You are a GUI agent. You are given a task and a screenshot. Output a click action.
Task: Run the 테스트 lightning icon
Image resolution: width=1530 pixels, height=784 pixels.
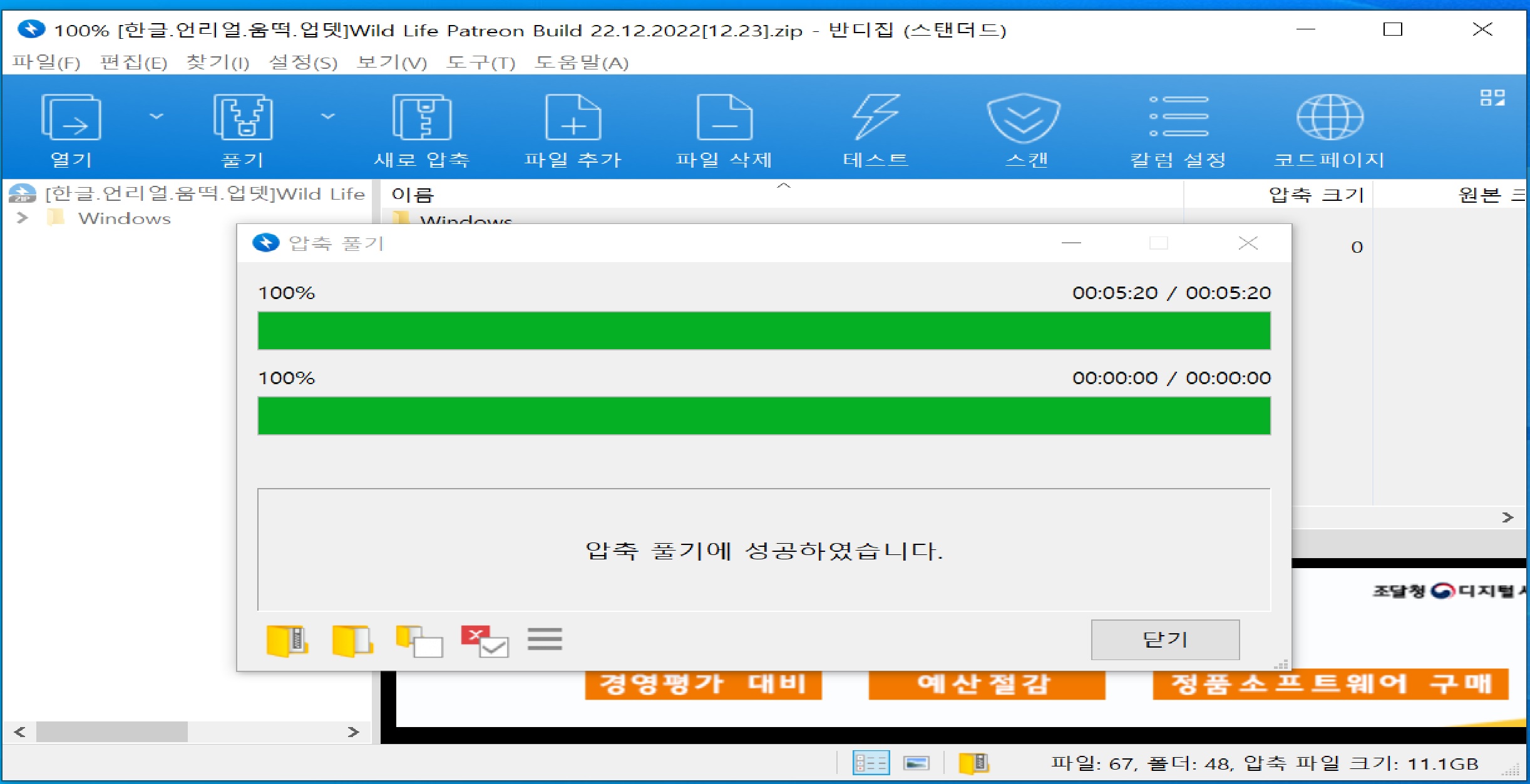coord(875,118)
